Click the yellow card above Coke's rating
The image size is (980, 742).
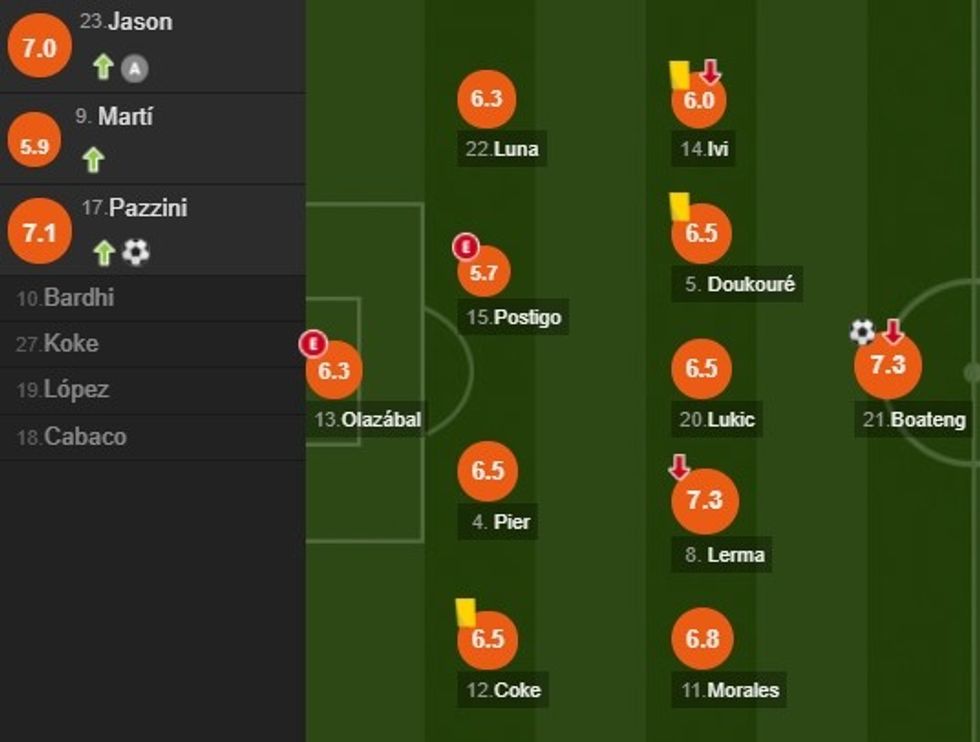point(465,612)
